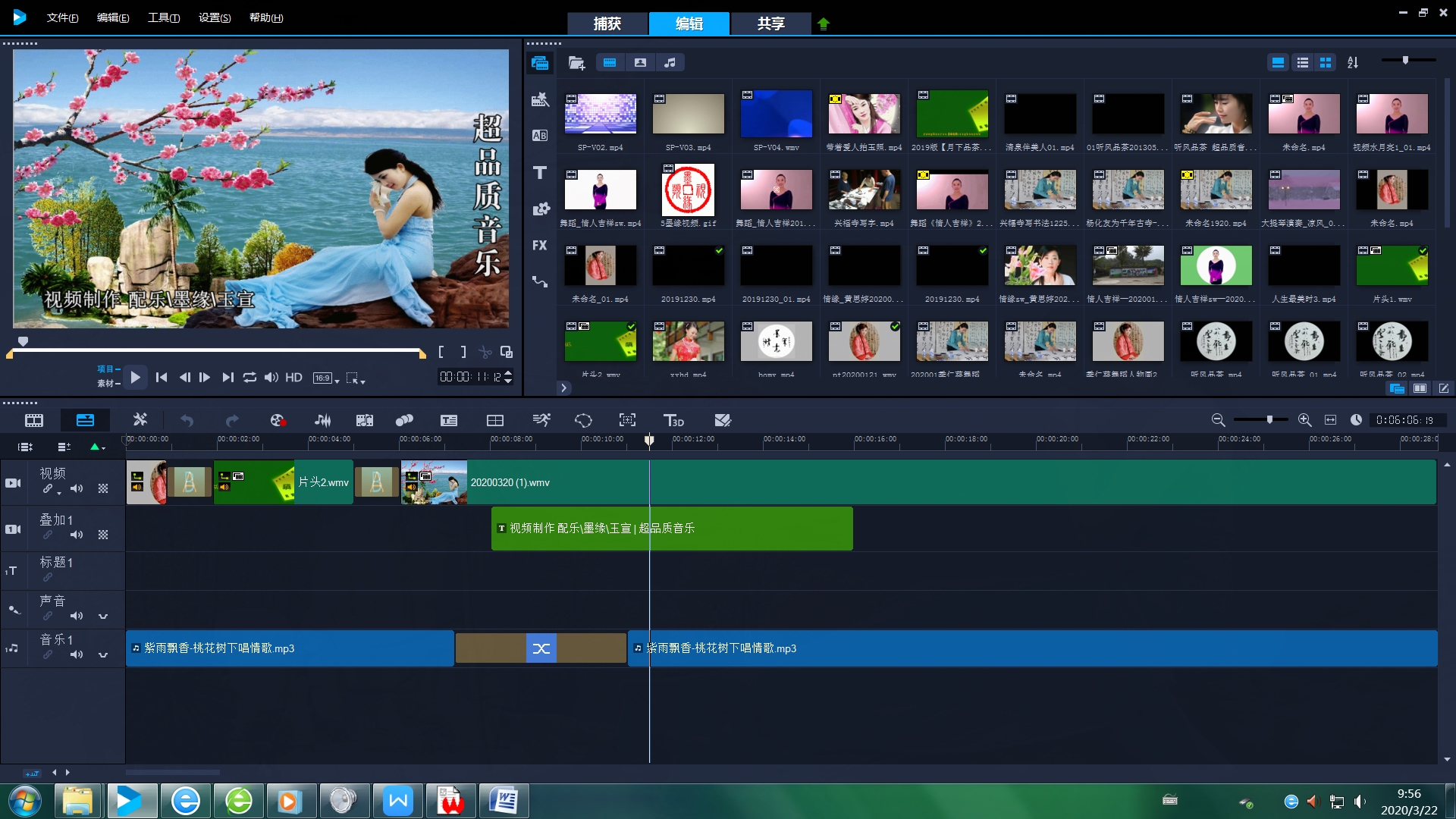
Task: Open the Sound Mixer tool
Action: coord(323,420)
